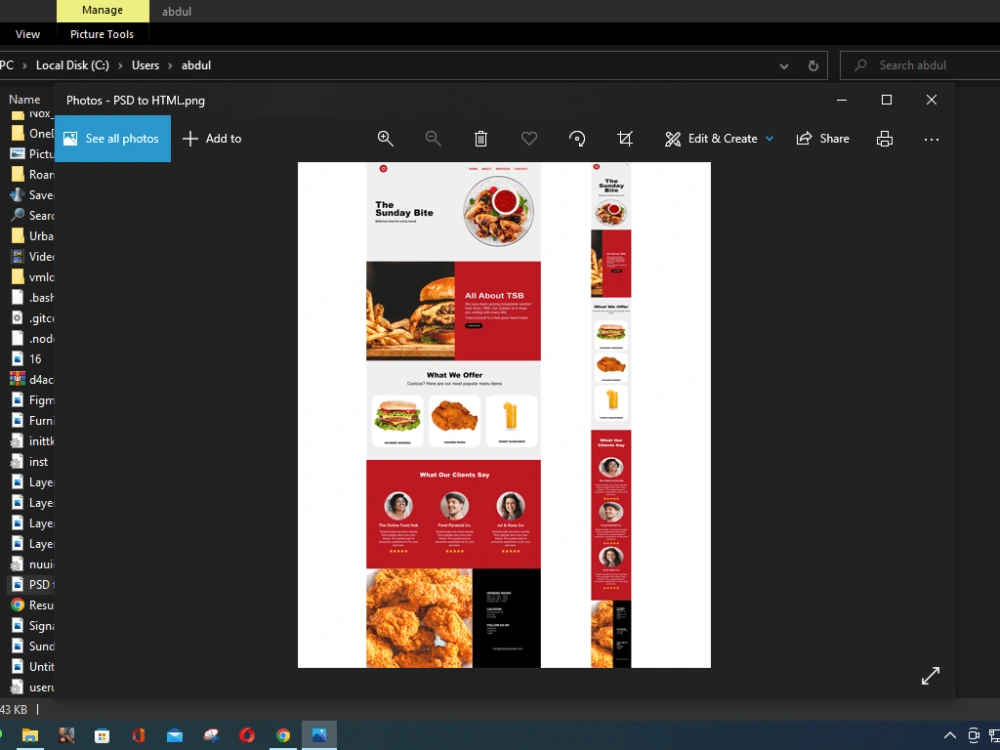Select the Sund image file

point(33,646)
